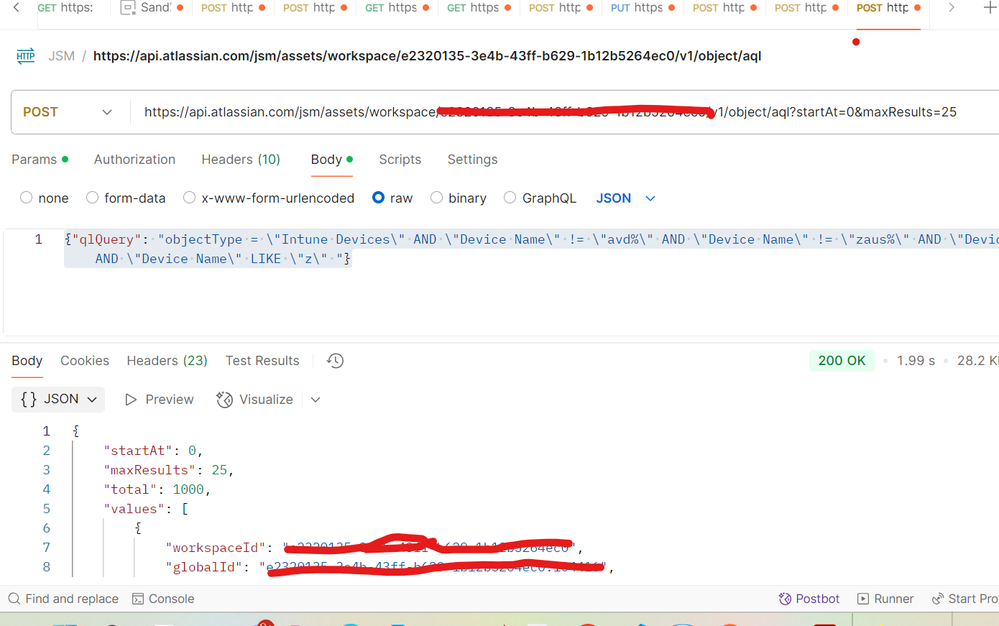Switch to the Sand tab

pyautogui.click(x=152, y=8)
